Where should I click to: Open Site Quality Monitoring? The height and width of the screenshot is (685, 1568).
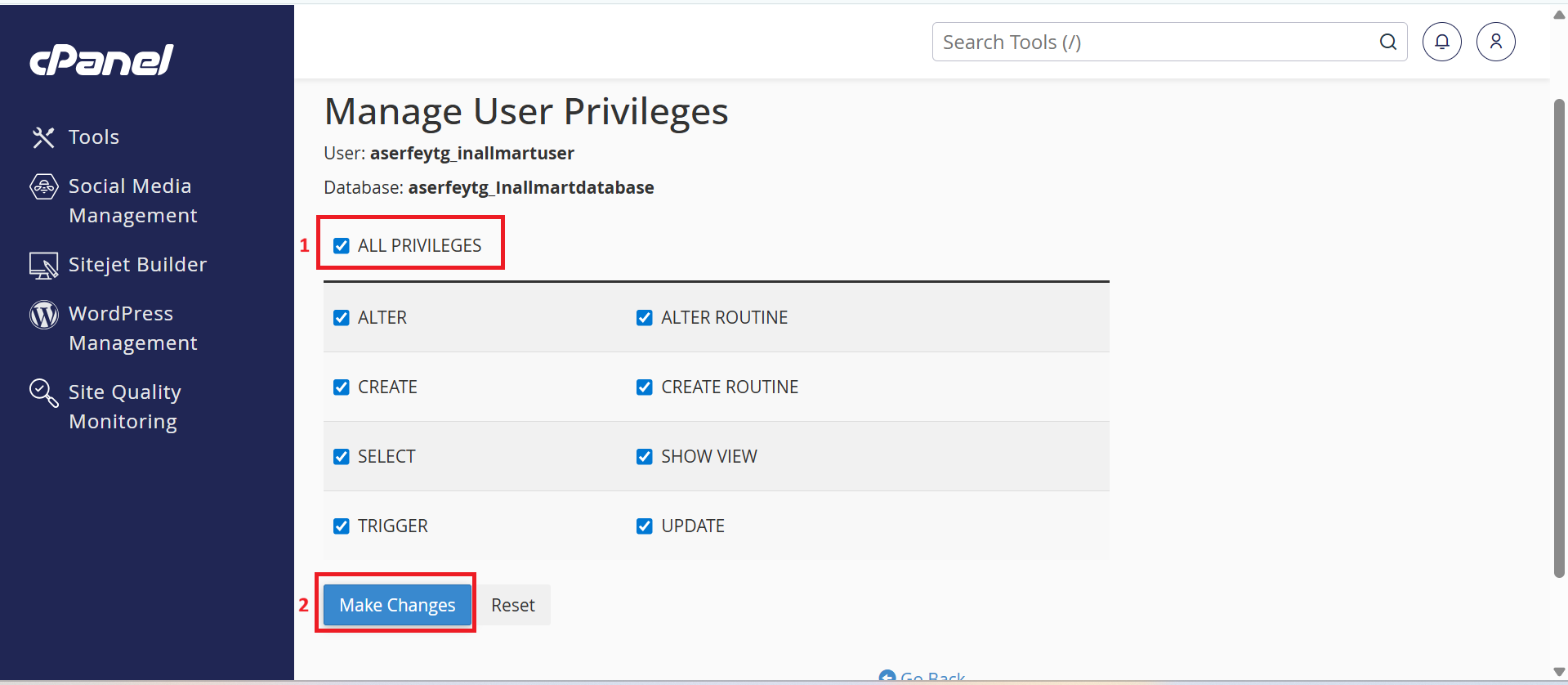point(124,407)
